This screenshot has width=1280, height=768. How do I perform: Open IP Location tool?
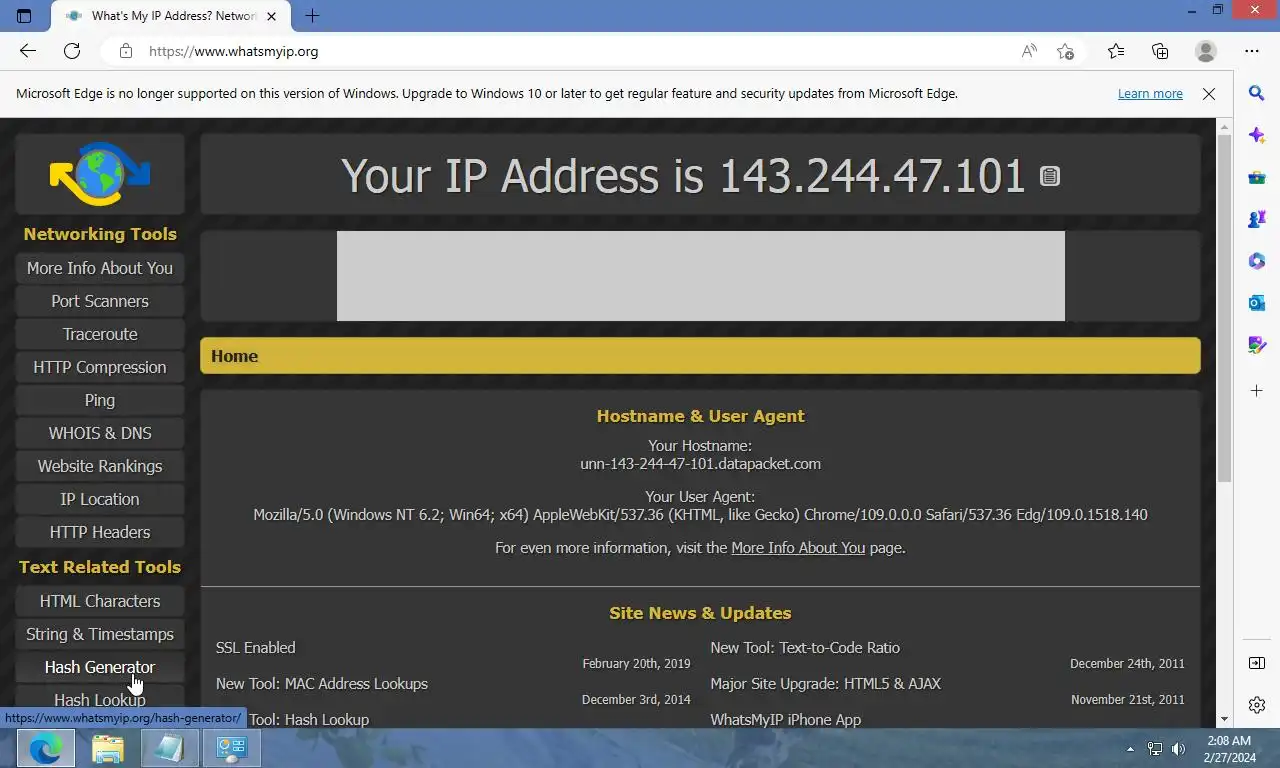[x=100, y=499]
